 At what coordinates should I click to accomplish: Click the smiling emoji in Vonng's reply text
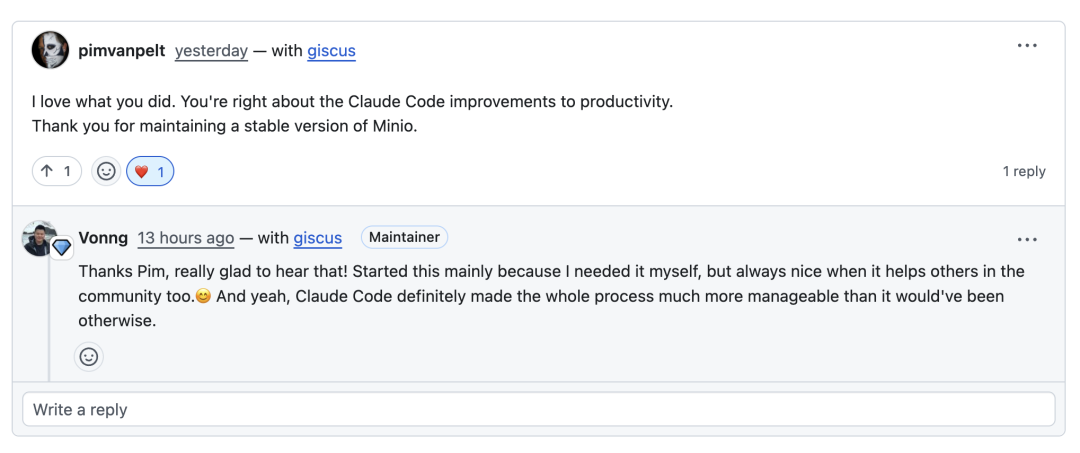[202, 297]
